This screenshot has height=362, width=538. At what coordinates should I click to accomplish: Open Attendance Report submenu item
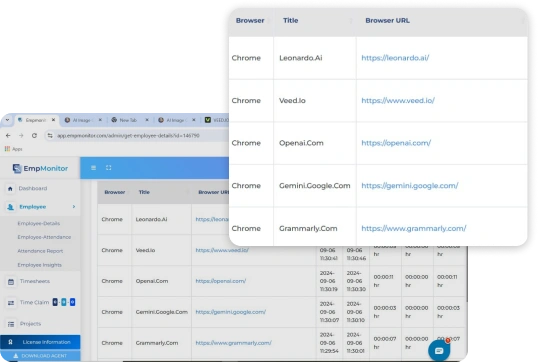40,251
